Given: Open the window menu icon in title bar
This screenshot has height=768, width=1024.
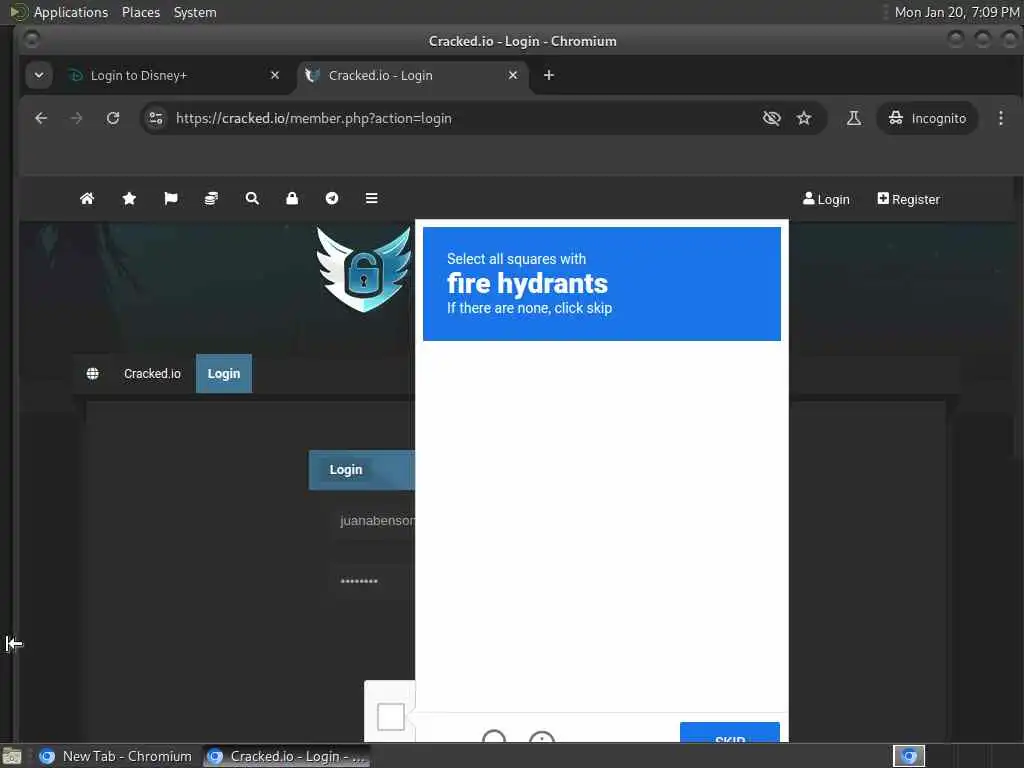Looking at the screenshot, I should (x=31, y=40).
